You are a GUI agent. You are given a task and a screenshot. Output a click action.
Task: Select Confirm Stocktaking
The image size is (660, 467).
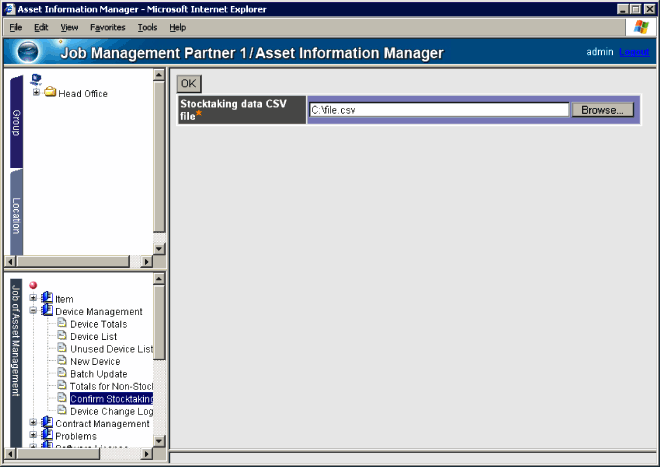[112, 399]
